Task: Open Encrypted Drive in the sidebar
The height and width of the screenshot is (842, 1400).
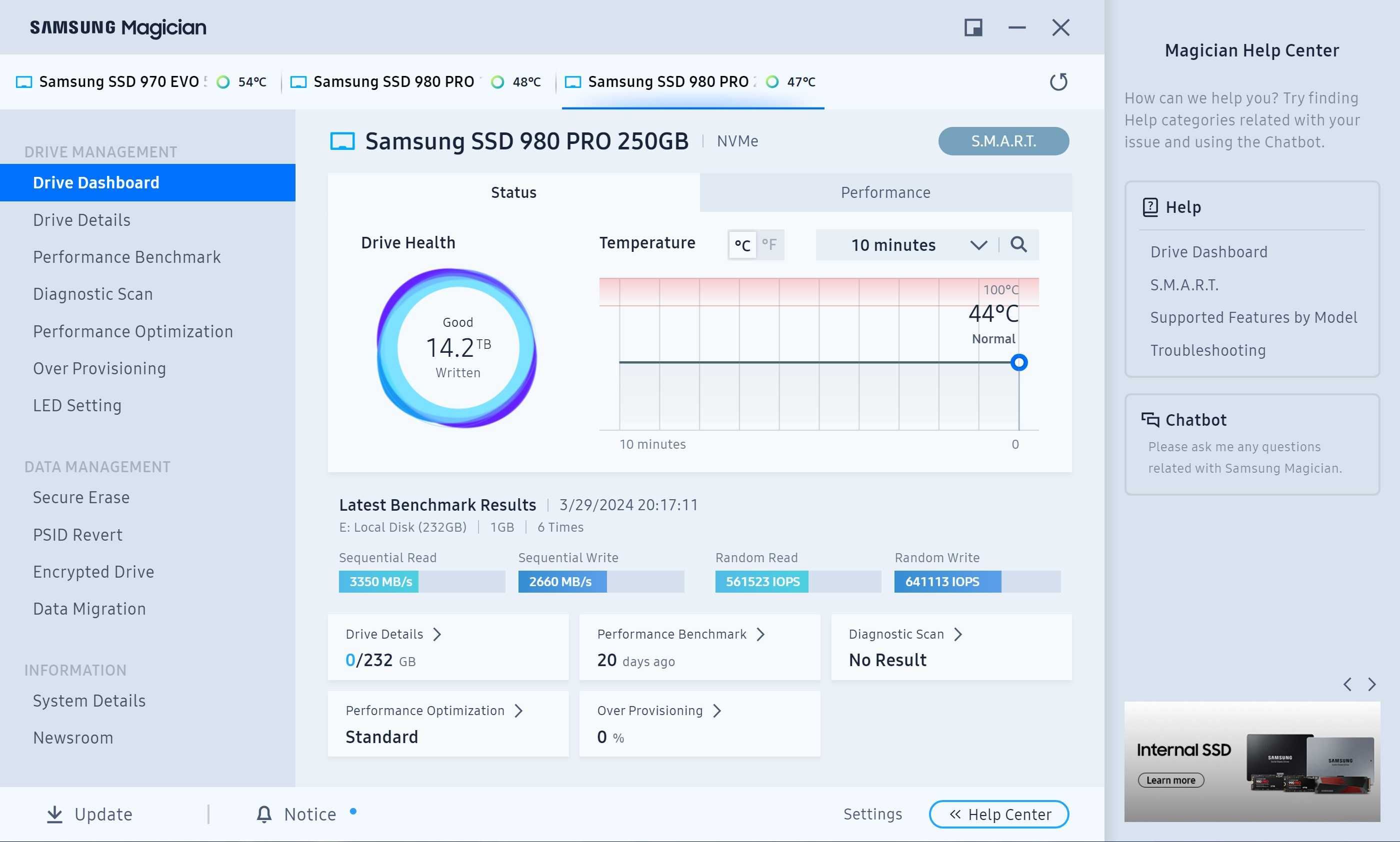Action: (x=147, y=572)
